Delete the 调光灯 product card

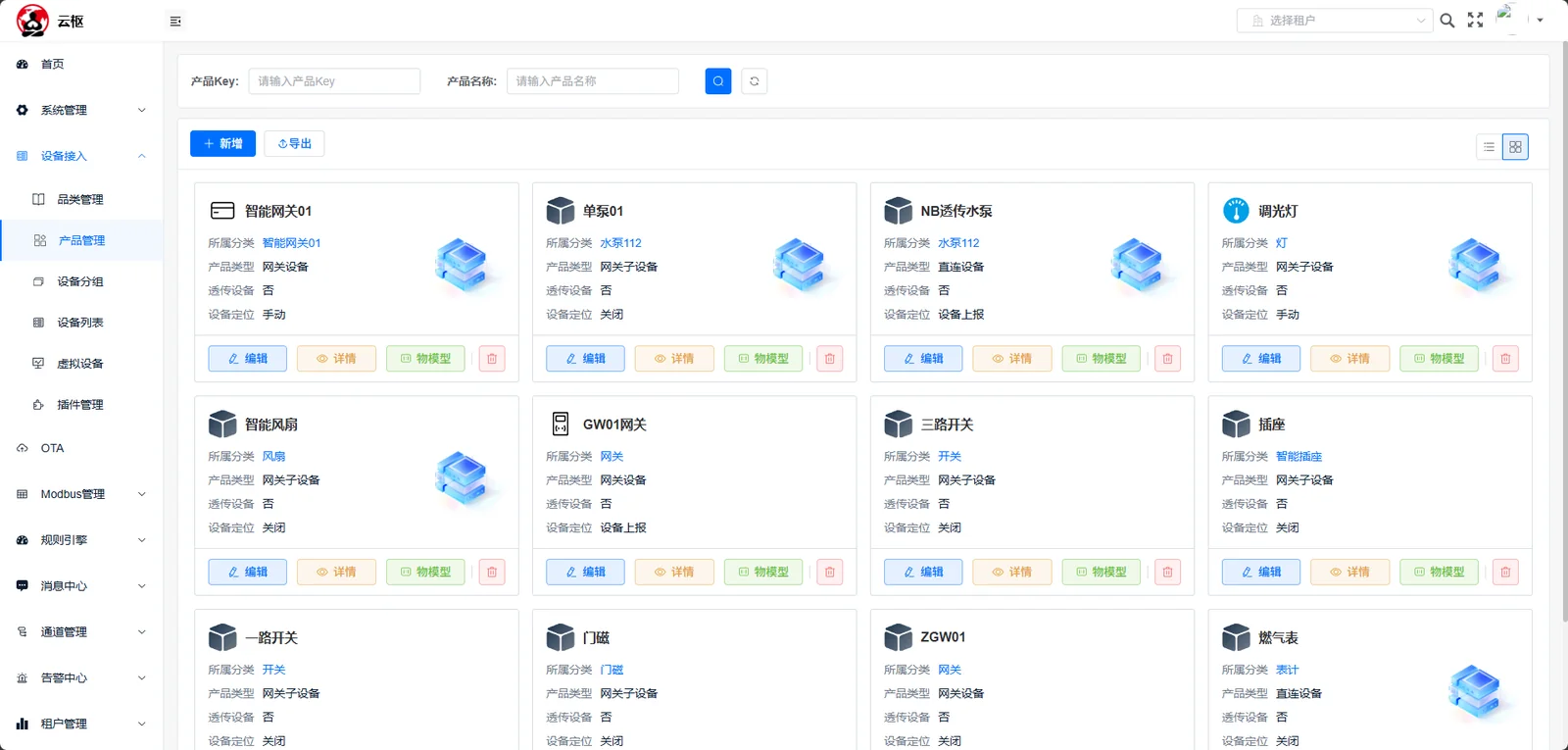(x=1506, y=359)
